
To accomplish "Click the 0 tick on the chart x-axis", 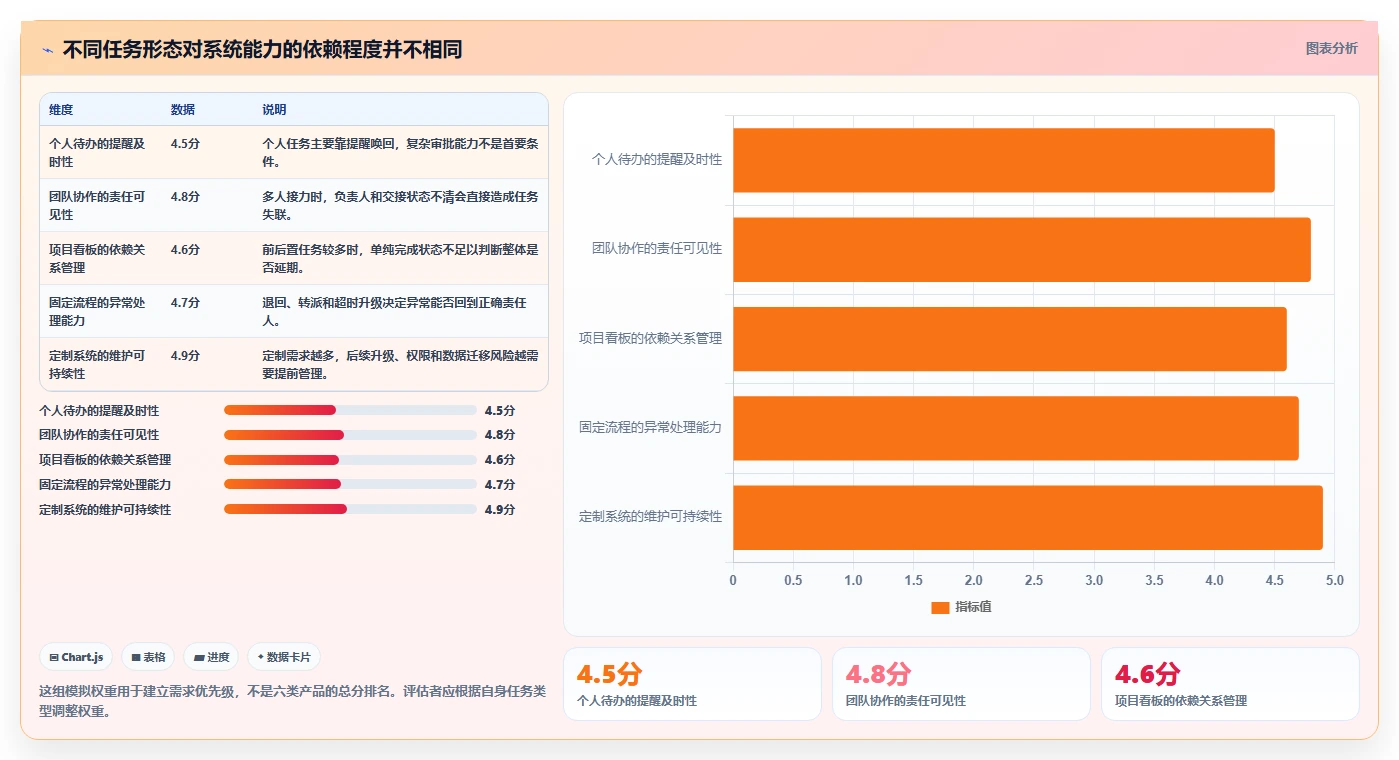I will click(733, 580).
